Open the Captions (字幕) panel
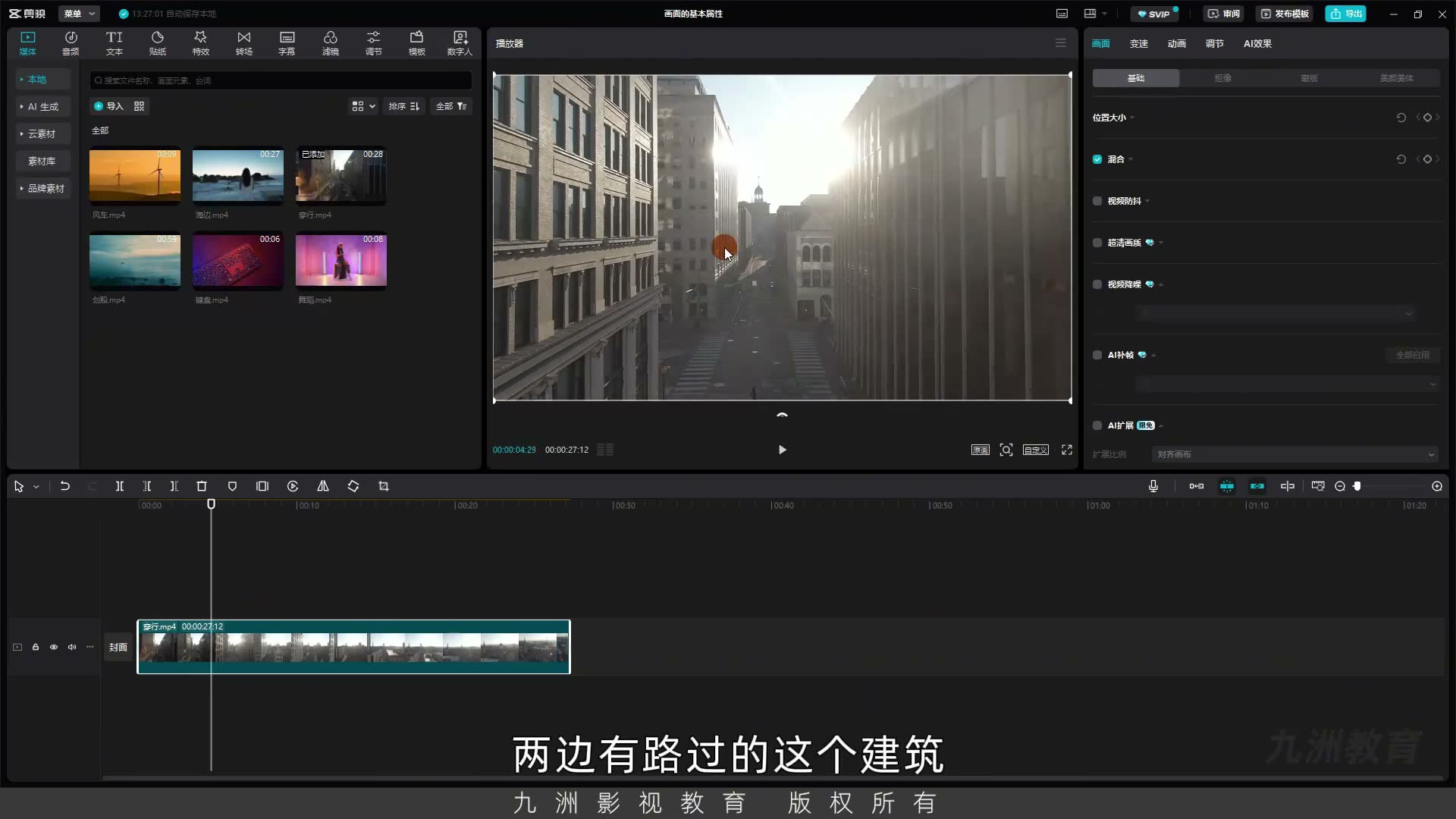This screenshot has width=1456, height=819. tap(287, 43)
